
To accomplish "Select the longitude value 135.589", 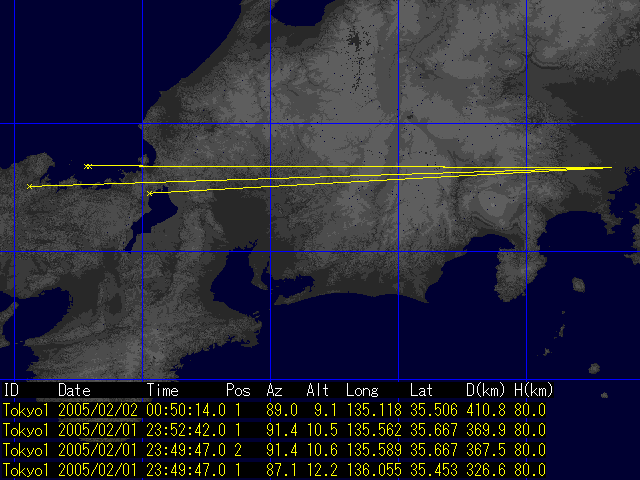I will [371, 450].
